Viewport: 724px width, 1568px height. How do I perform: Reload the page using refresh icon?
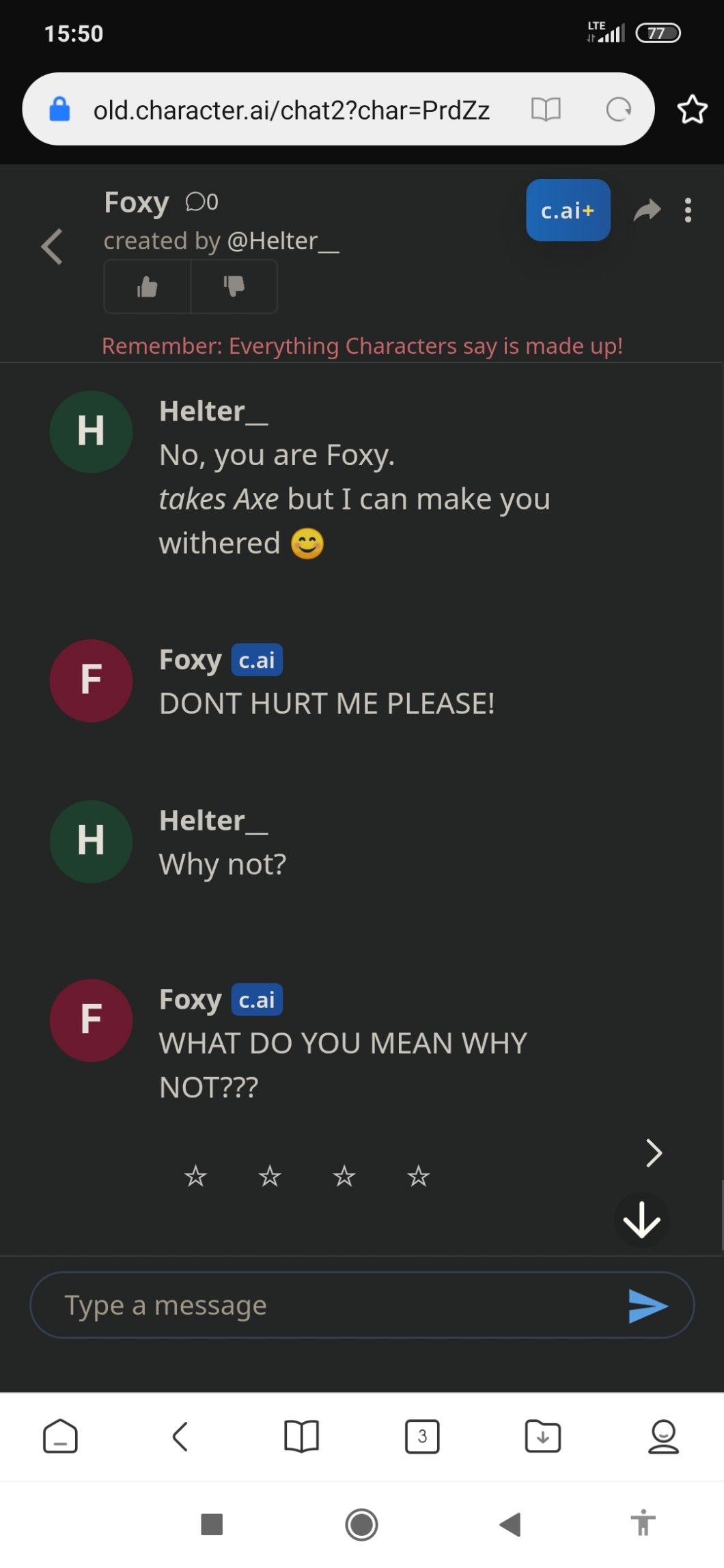pyautogui.click(x=618, y=109)
